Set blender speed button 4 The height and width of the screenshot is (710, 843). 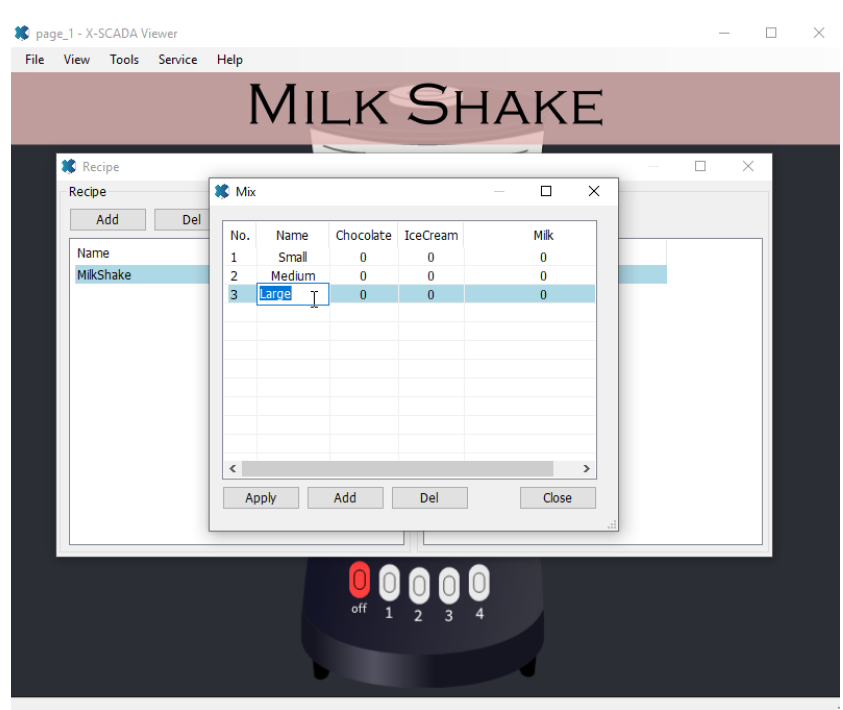[479, 583]
